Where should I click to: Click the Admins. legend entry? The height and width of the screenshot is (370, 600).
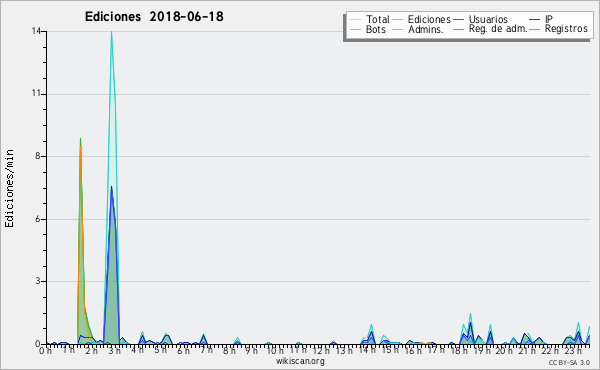click(426, 29)
